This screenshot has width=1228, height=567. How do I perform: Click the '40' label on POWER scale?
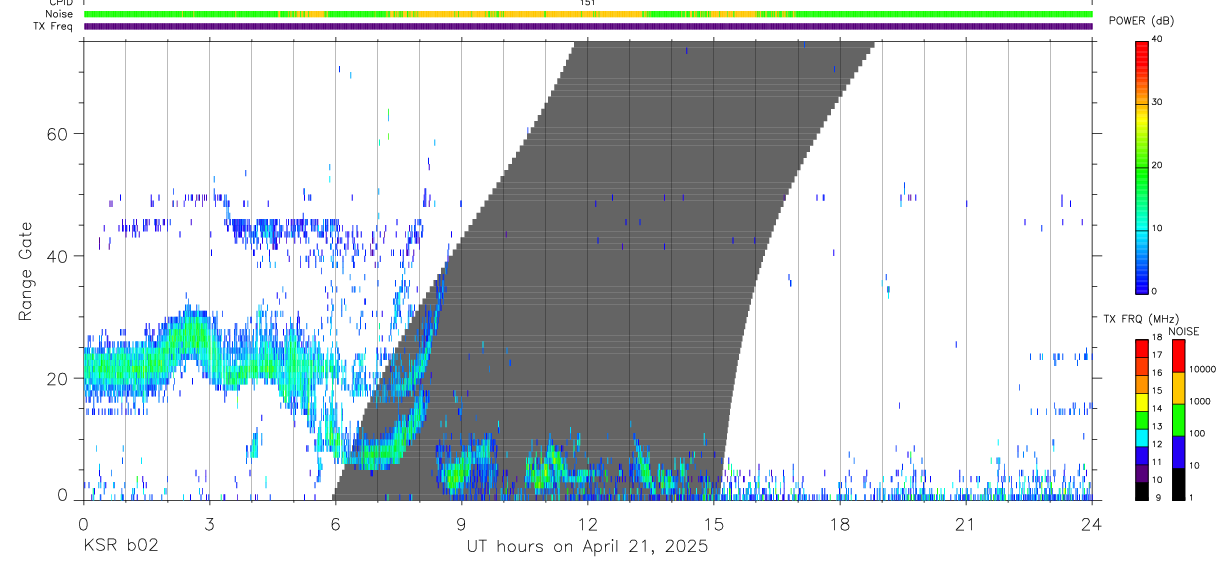click(1157, 39)
